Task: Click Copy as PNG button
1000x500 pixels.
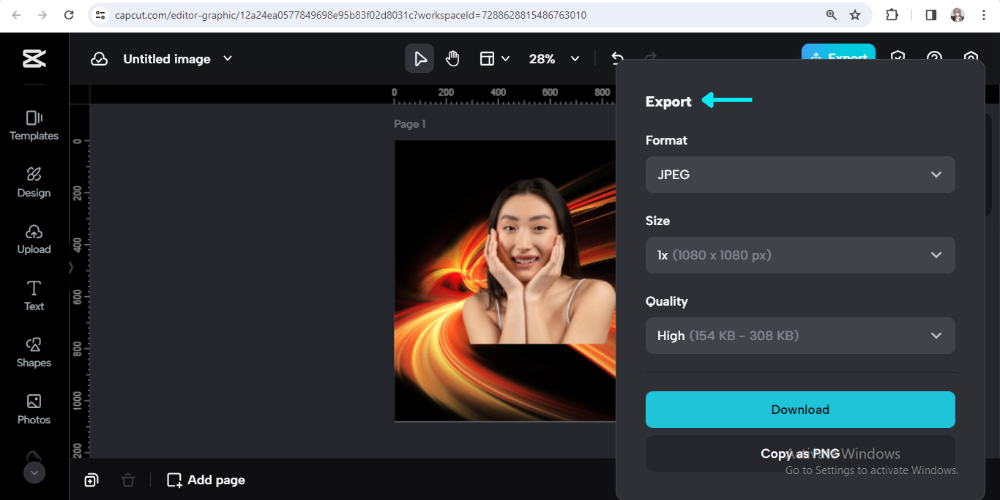Action: pos(800,453)
